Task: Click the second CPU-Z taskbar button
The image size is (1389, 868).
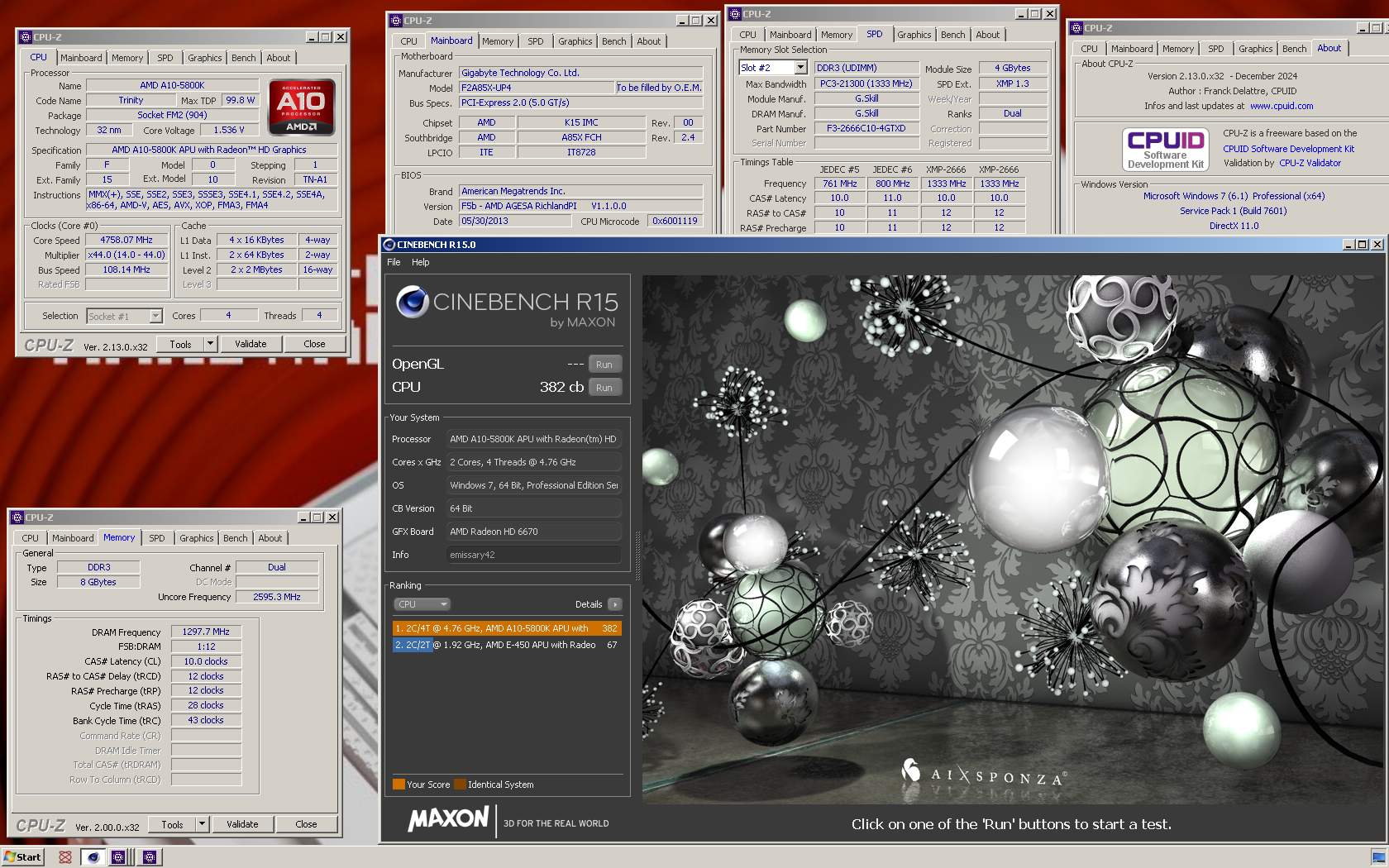Action: (150, 857)
